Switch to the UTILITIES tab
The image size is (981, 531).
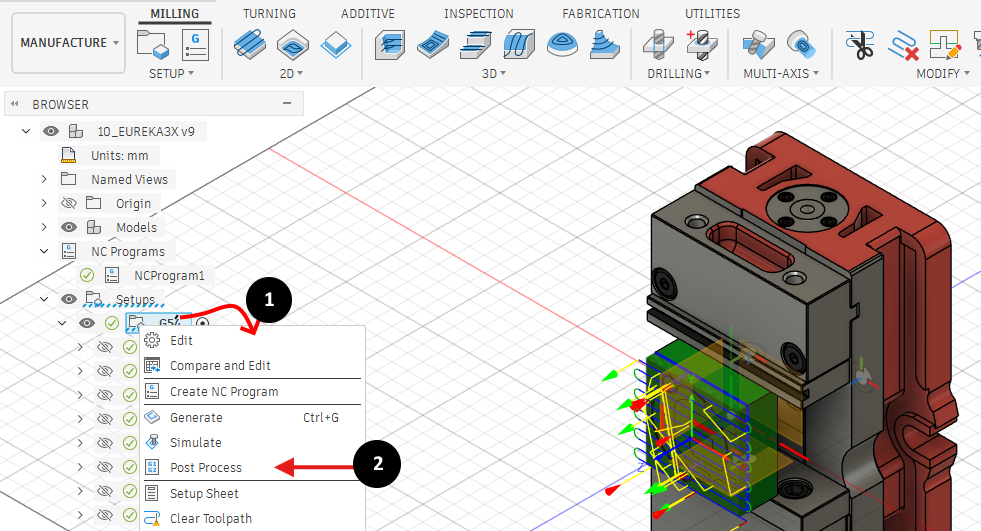point(712,13)
